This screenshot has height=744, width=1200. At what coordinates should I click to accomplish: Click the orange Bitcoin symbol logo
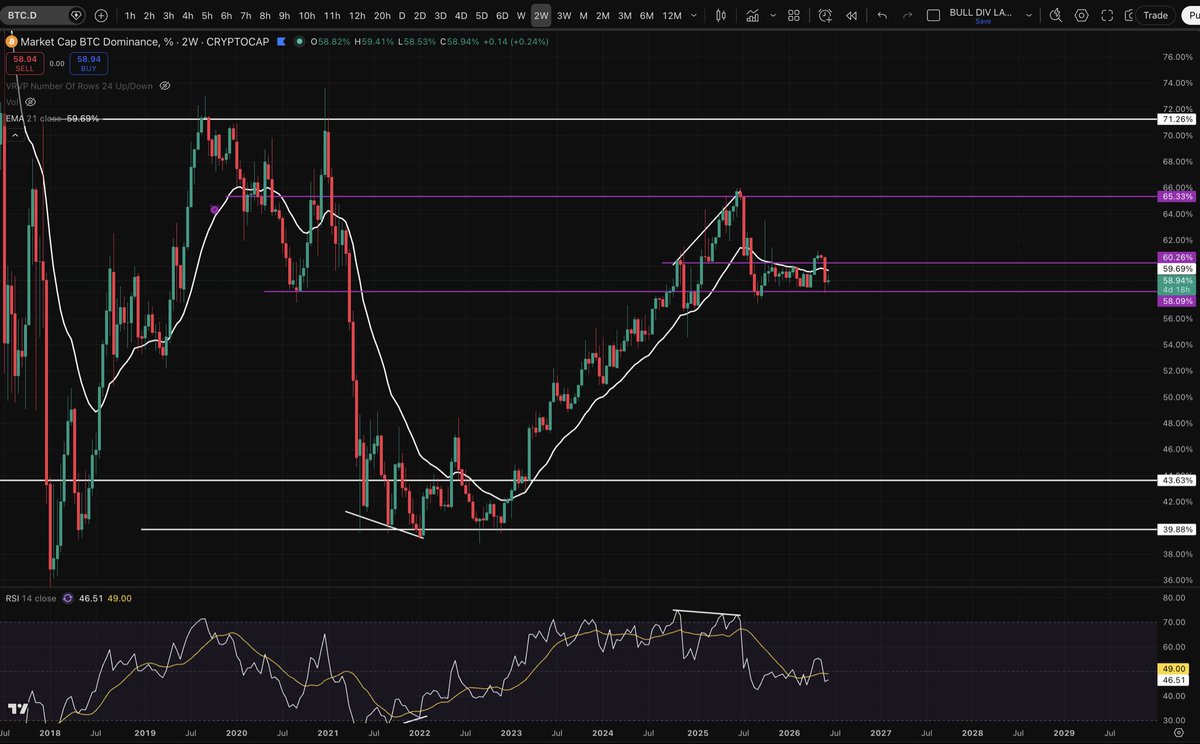(x=11, y=41)
